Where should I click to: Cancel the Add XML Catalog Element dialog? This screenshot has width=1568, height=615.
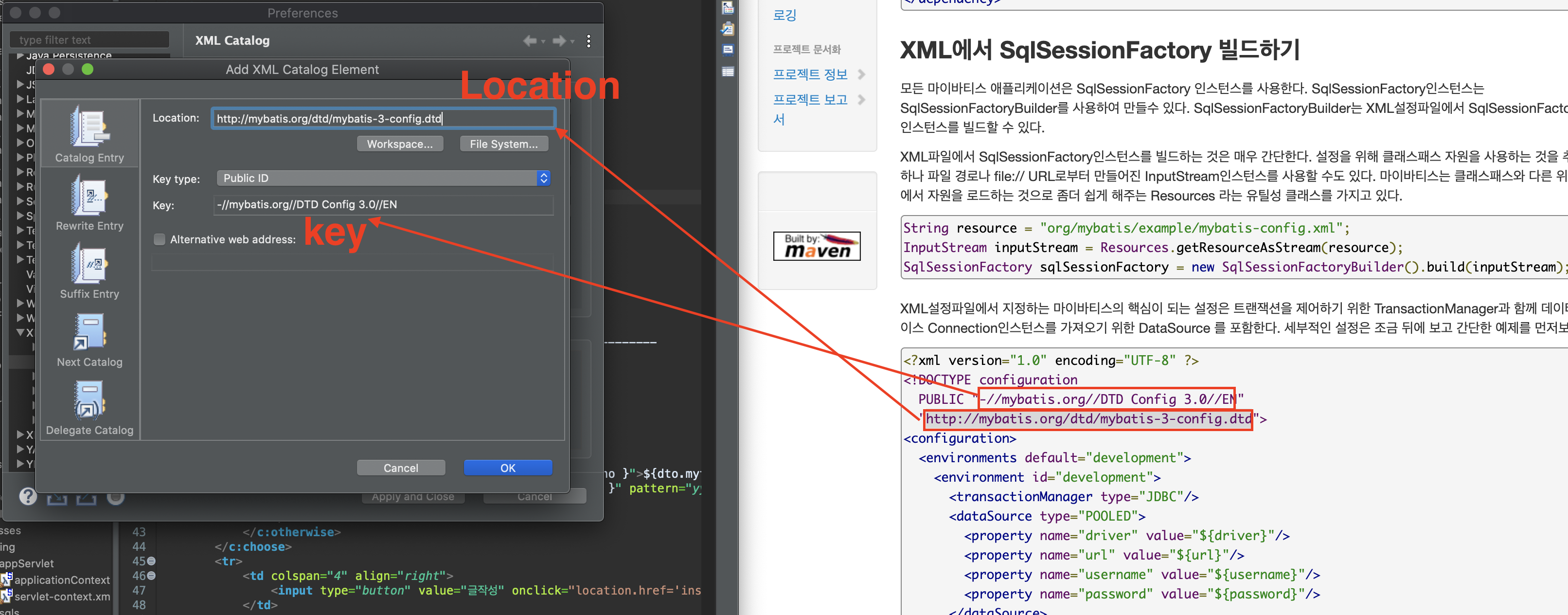point(401,468)
